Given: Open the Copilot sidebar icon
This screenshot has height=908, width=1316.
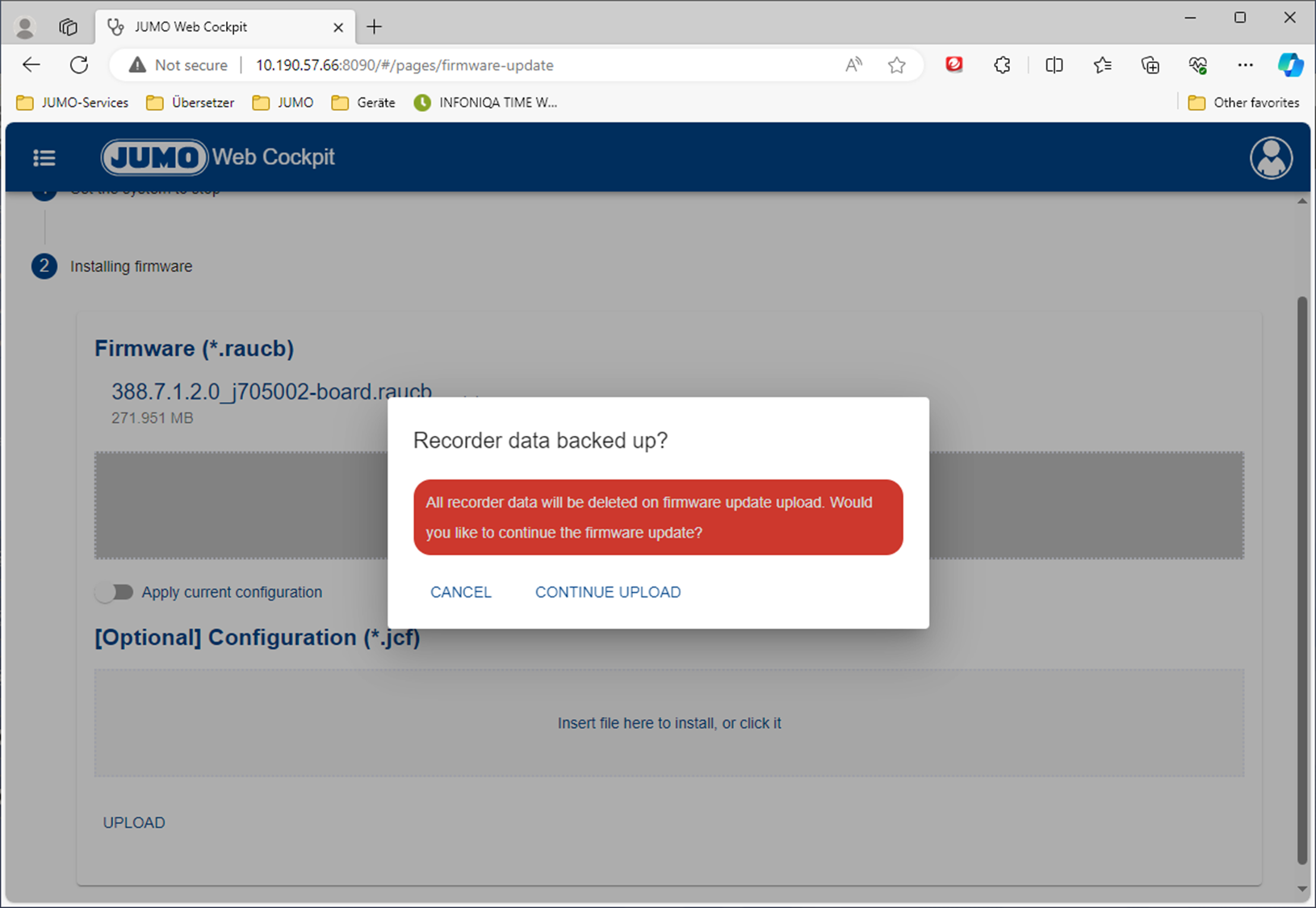Looking at the screenshot, I should click(x=1289, y=65).
